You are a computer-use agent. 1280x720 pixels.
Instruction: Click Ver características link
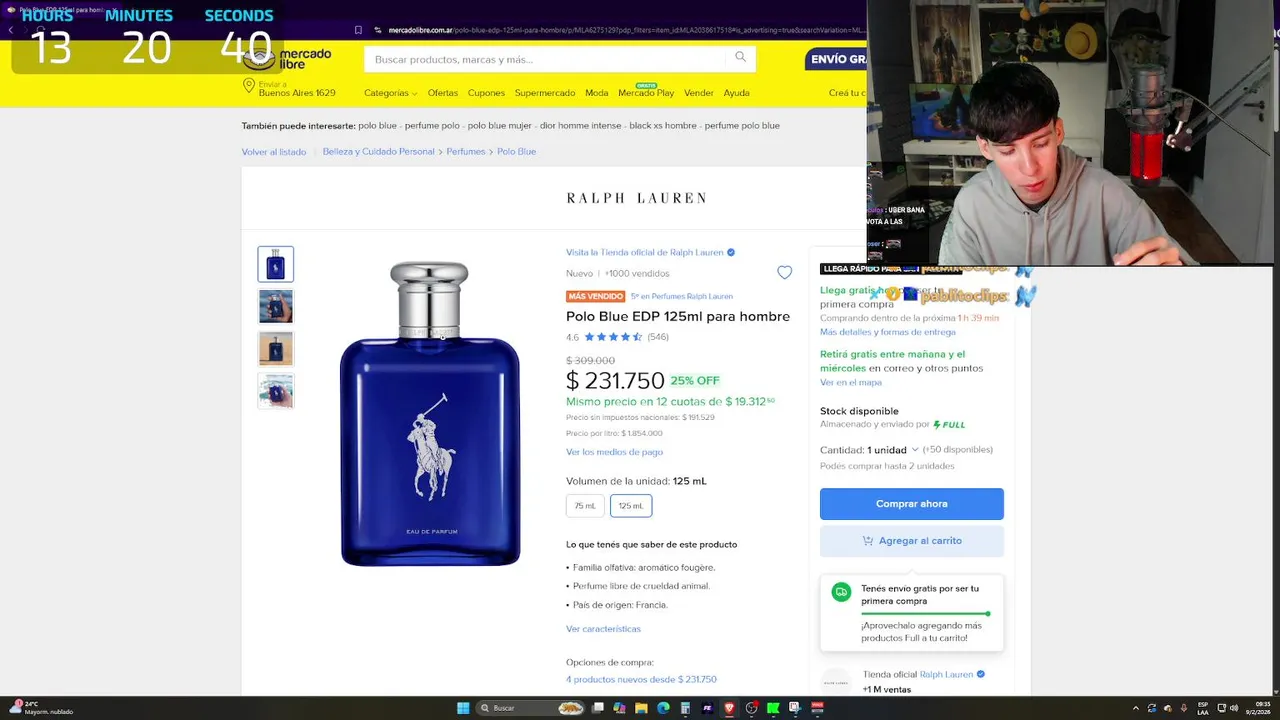pos(604,629)
